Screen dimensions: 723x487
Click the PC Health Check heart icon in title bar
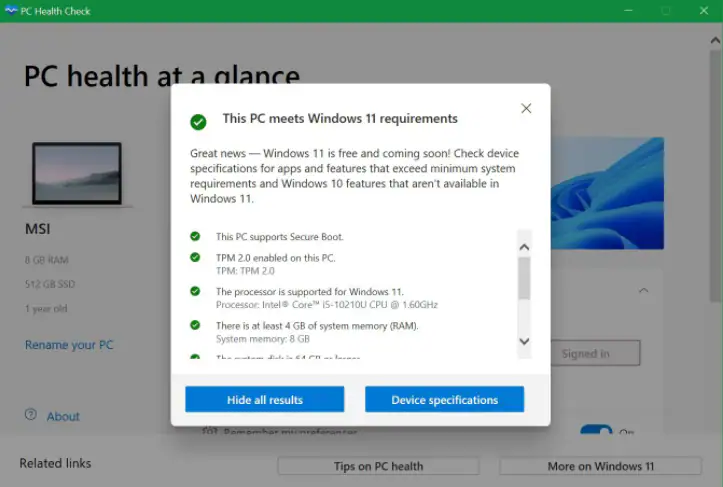coord(11,10)
